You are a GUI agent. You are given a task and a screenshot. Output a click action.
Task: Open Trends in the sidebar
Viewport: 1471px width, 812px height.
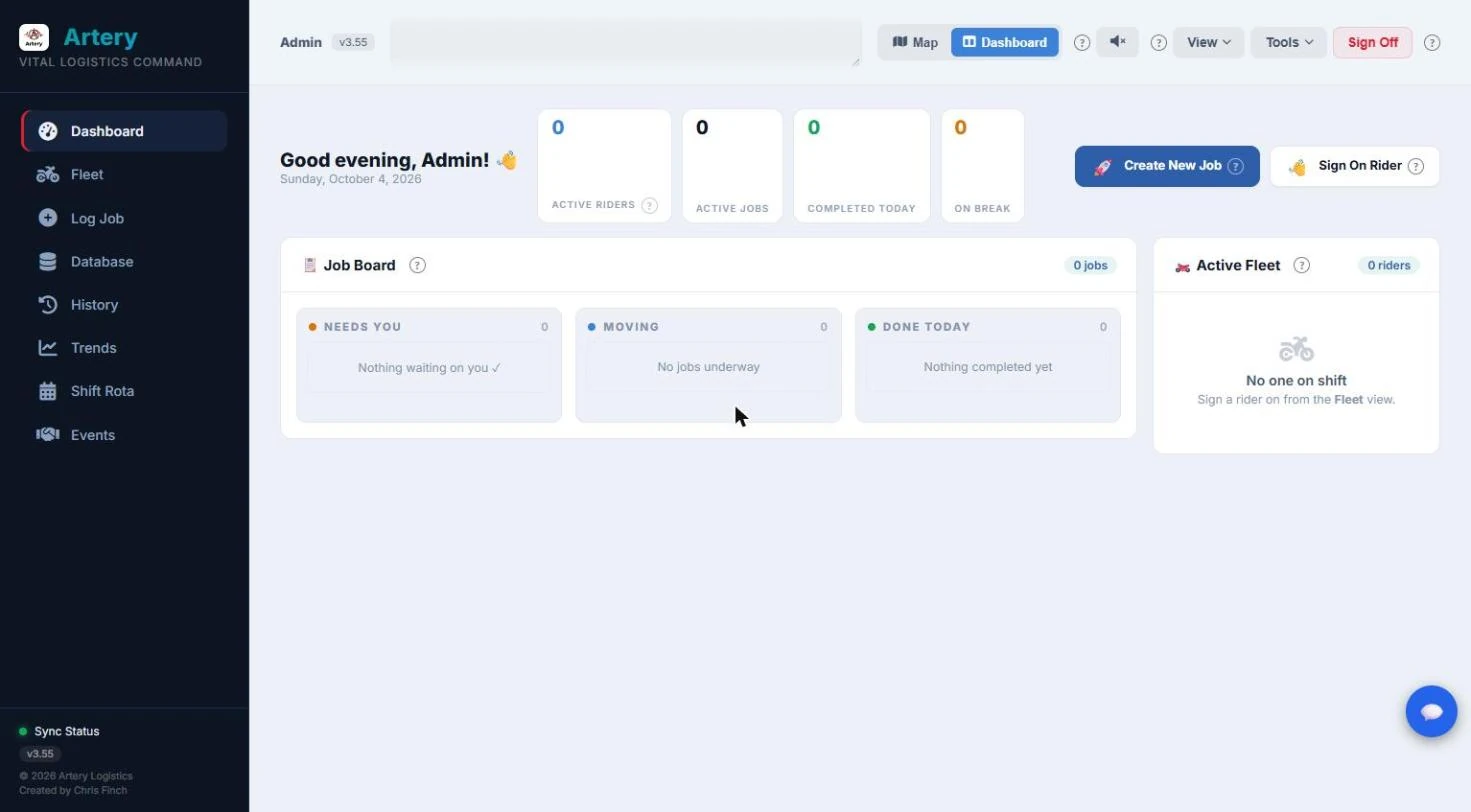coord(124,348)
